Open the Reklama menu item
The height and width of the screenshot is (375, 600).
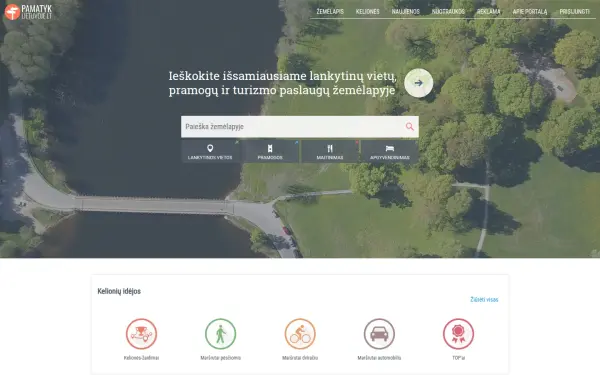point(489,11)
